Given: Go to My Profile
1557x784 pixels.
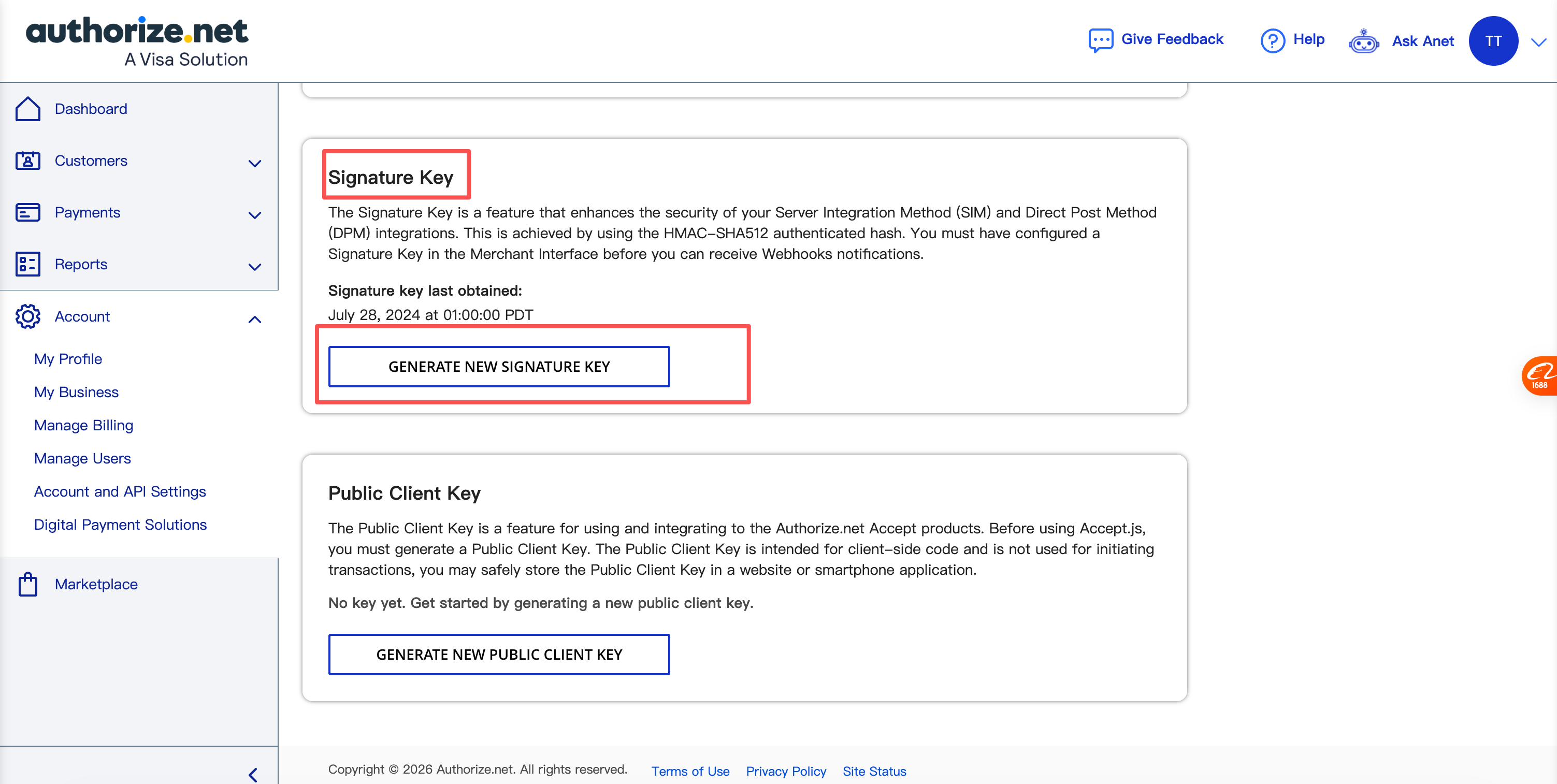Looking at the screenshot, I should (x=68, y=359).
